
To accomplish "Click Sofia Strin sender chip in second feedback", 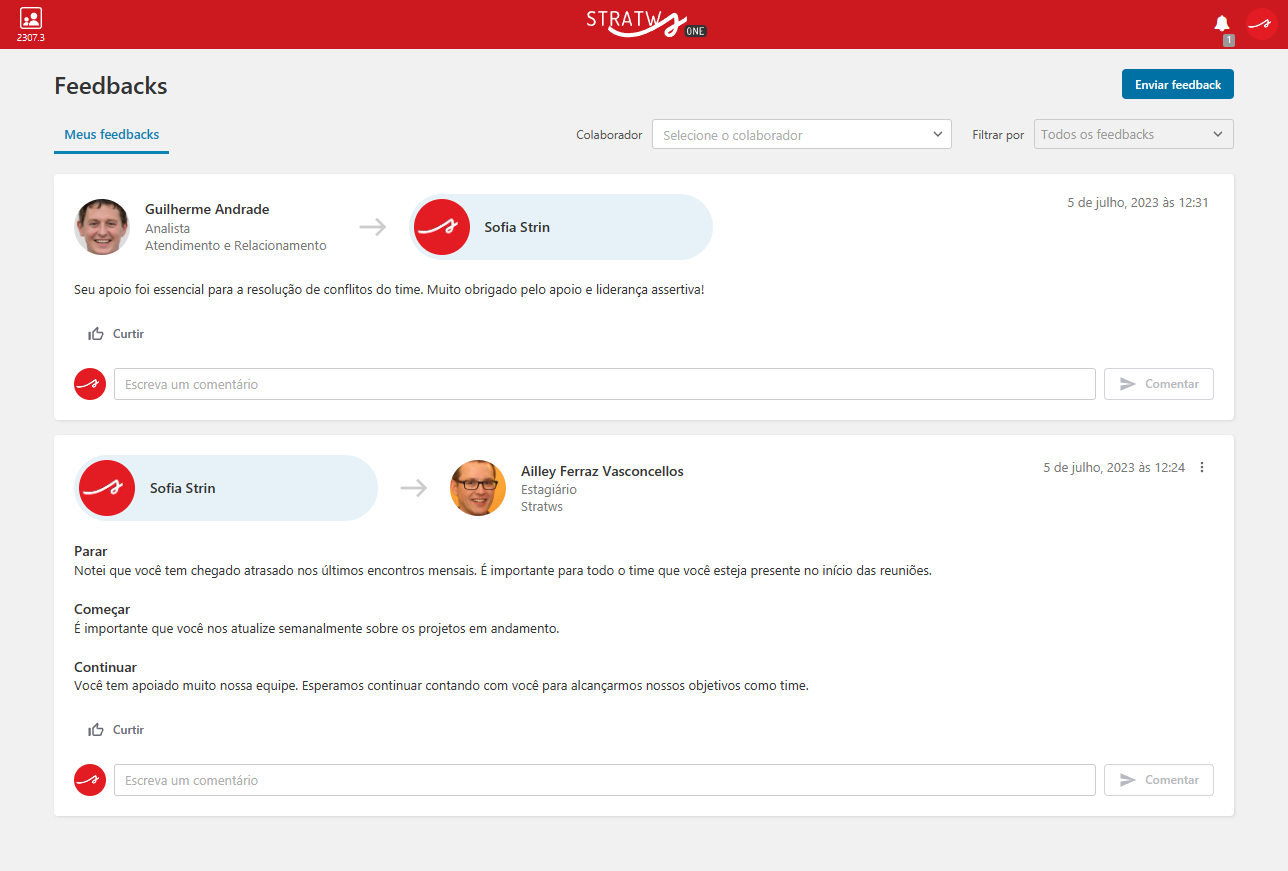I will 226,488.
